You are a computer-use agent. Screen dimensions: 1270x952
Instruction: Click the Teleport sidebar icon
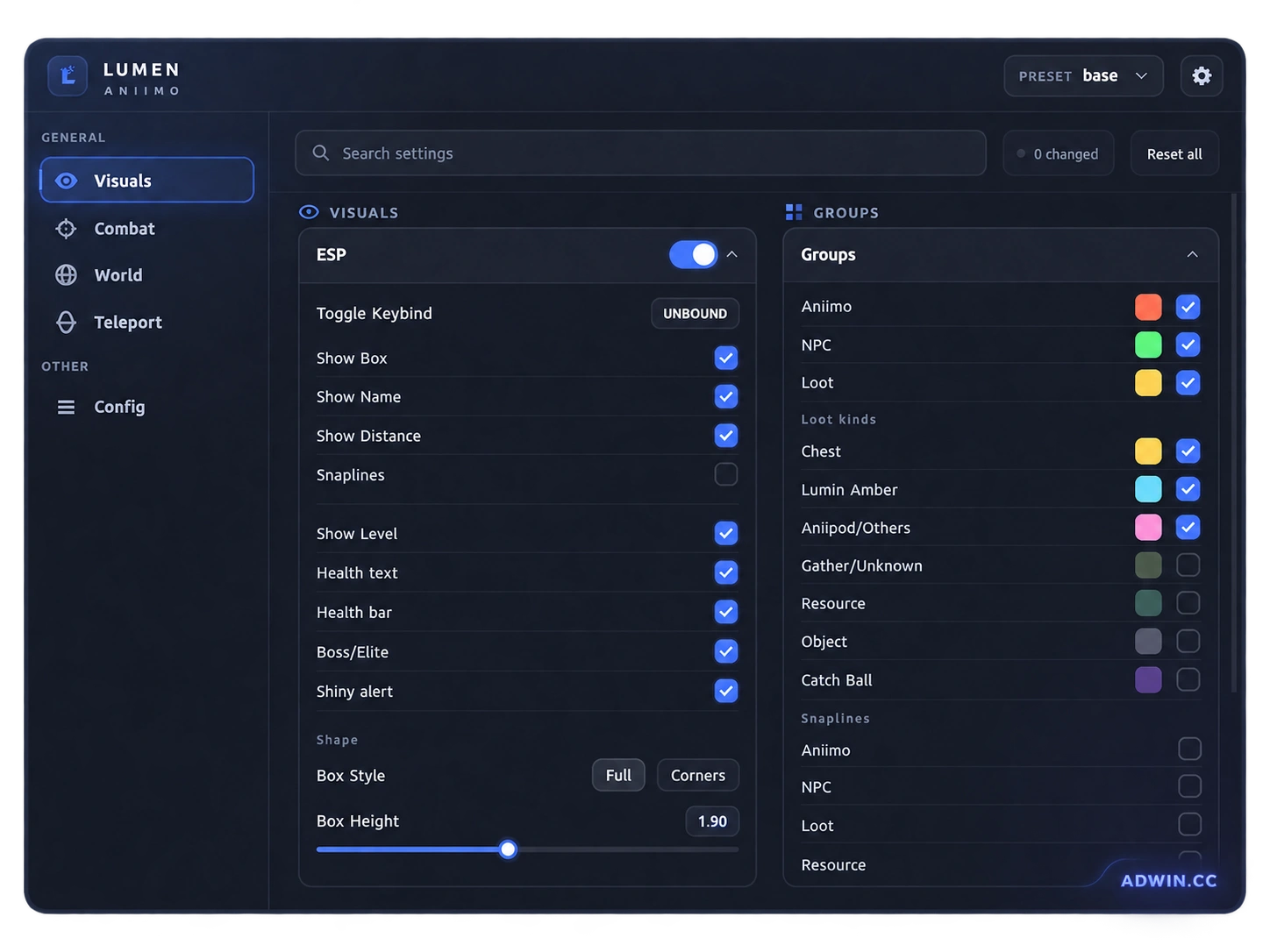[x=66, y=323]
